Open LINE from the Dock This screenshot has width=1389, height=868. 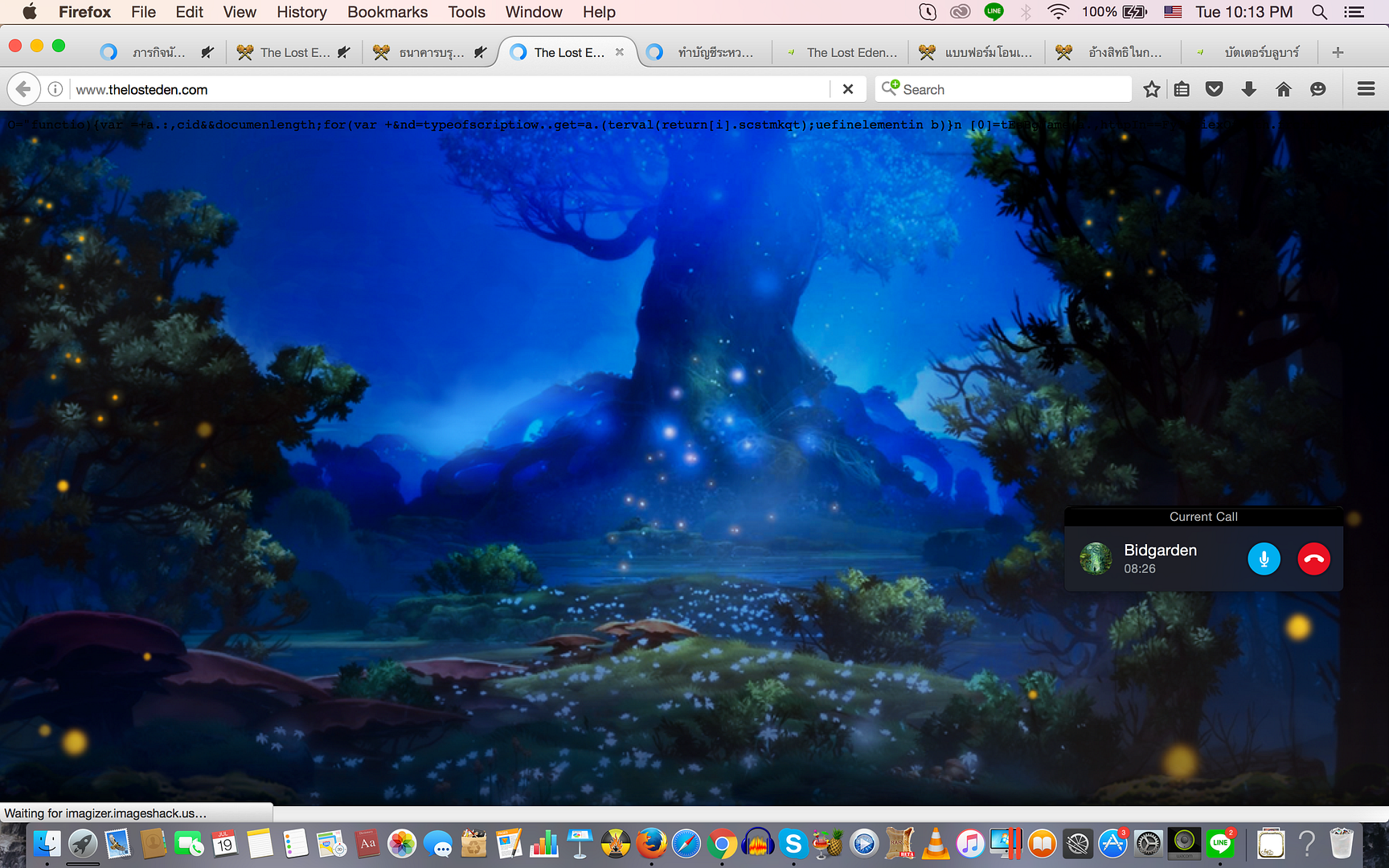point(1220,844)
